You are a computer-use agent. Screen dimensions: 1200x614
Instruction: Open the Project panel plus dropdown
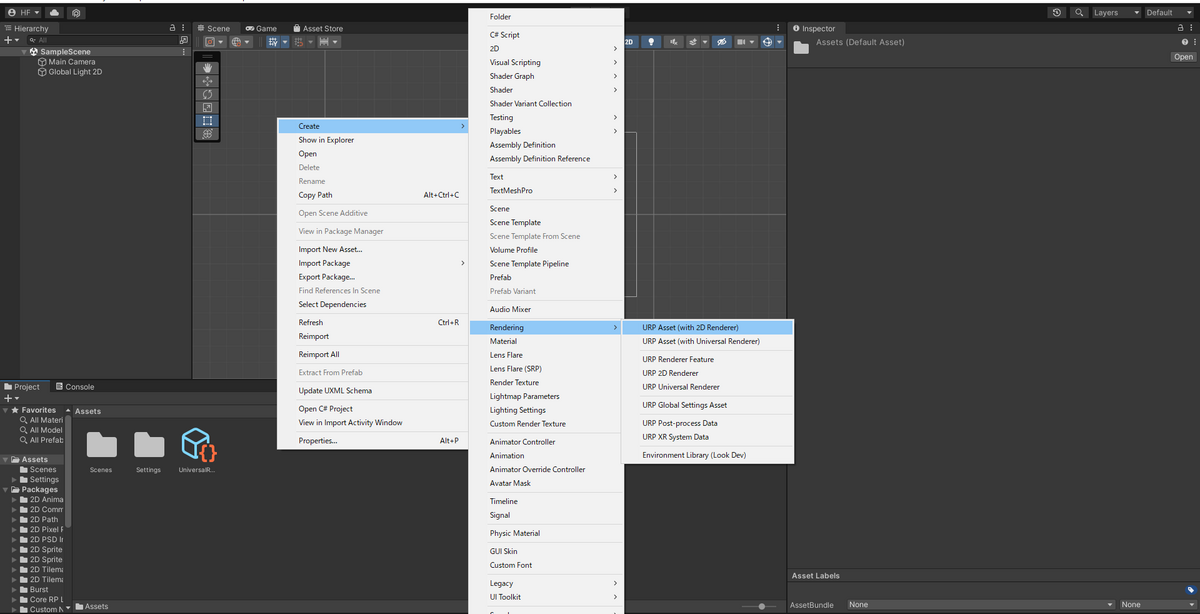[x=10, y=398]
